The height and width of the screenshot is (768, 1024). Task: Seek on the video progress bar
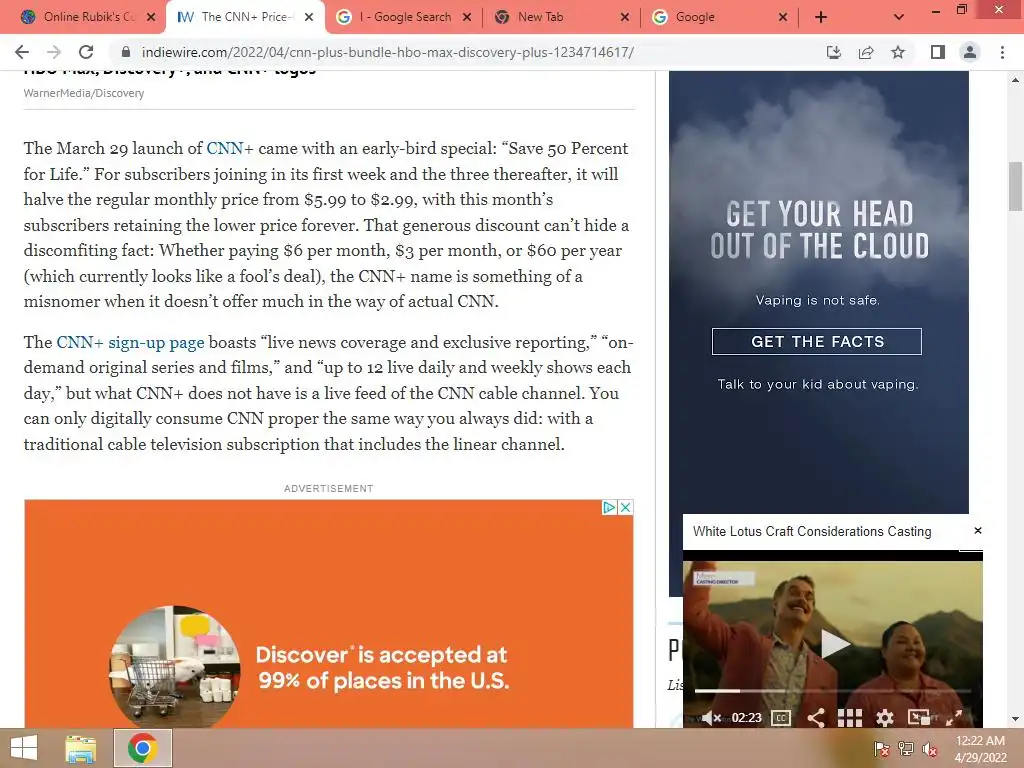833,690
